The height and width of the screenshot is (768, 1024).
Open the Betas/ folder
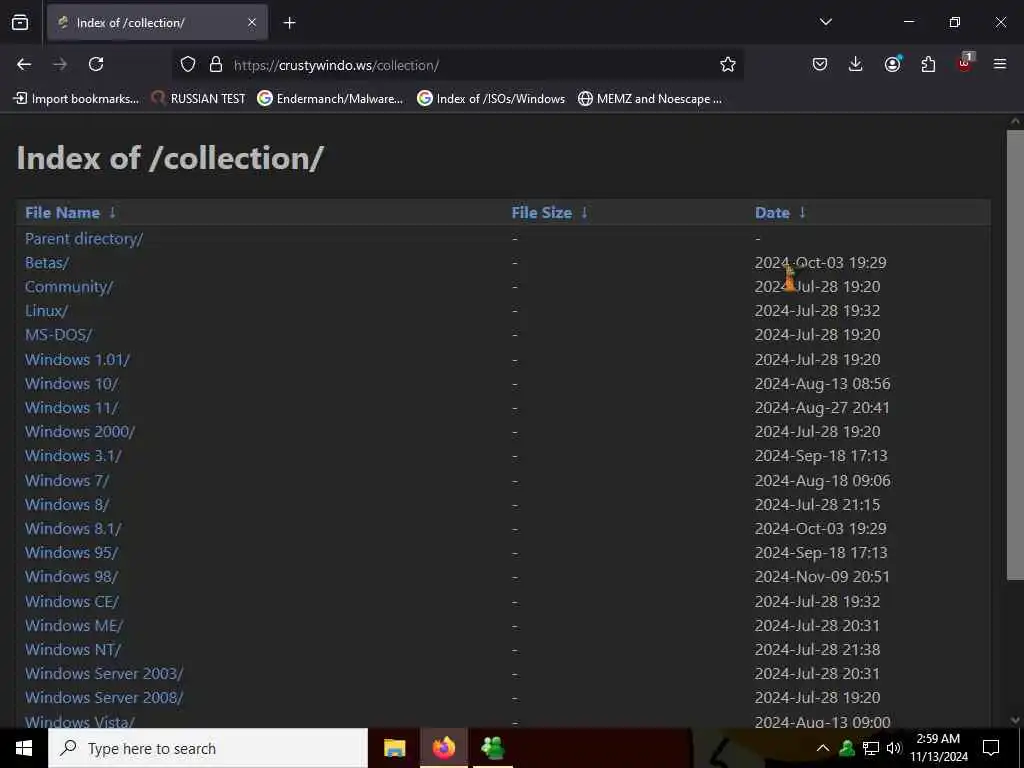coord(46,263)
